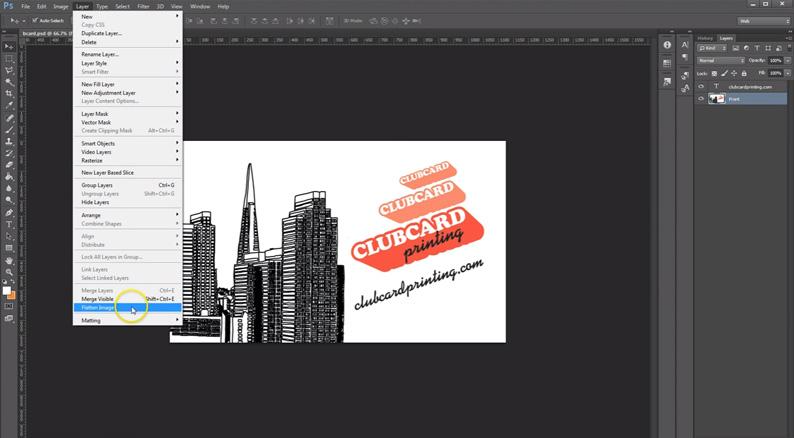Change the screen mode icon

(x=9, y=318)
